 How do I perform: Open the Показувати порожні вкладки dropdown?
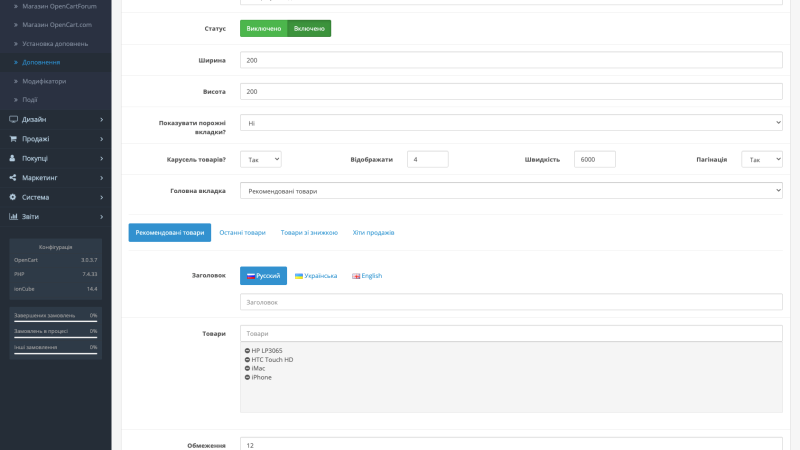[511, 123]
